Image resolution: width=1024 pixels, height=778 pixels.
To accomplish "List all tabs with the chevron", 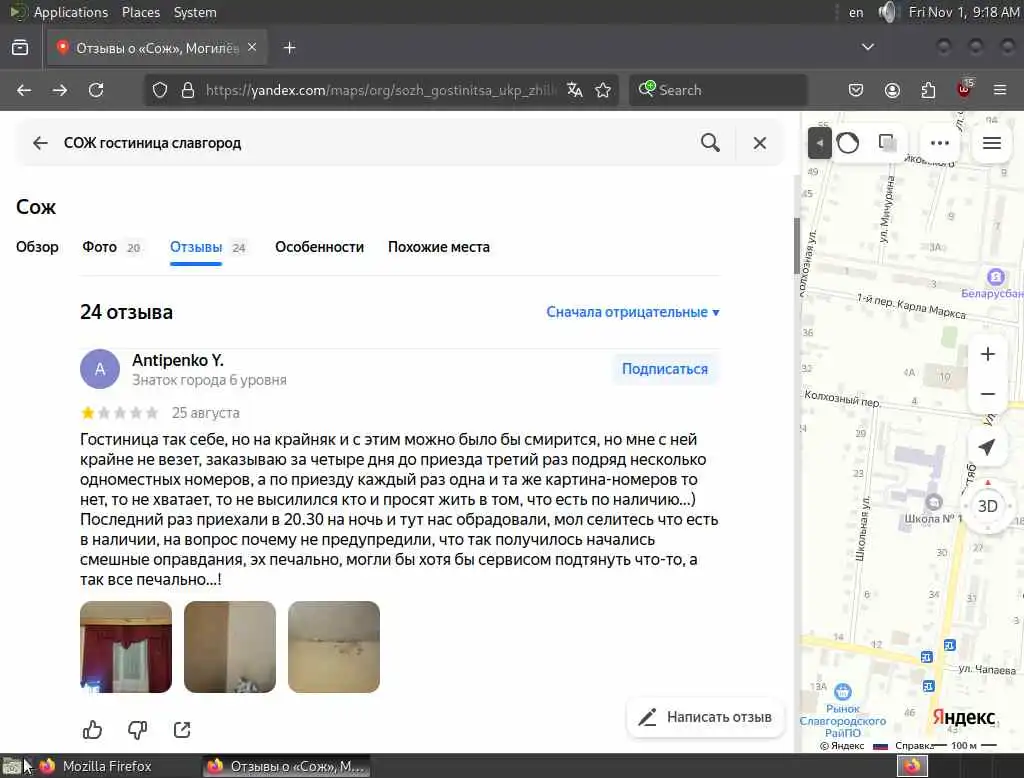I will click(x=868, y=47).
